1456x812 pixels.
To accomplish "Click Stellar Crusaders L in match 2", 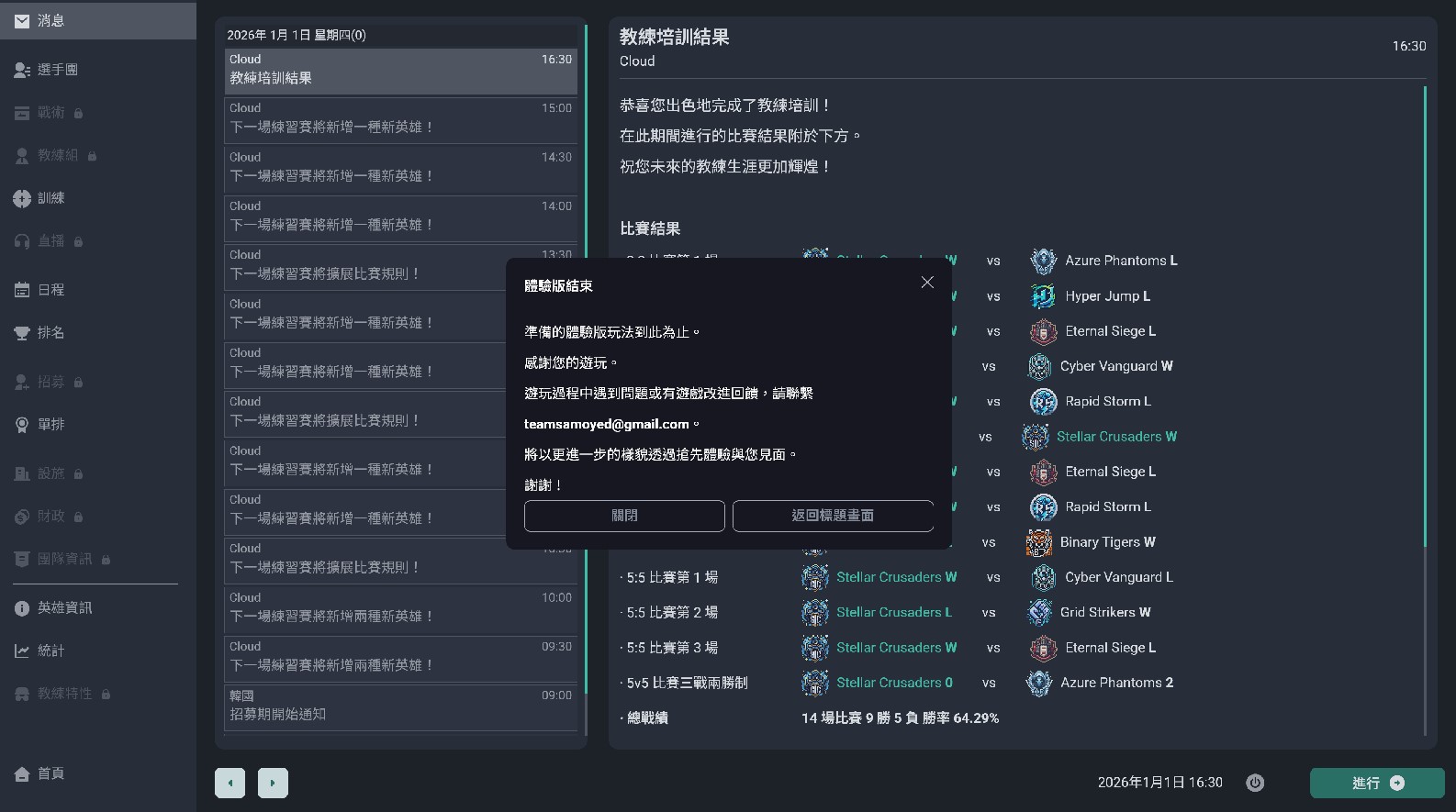I will click(894, 612).
